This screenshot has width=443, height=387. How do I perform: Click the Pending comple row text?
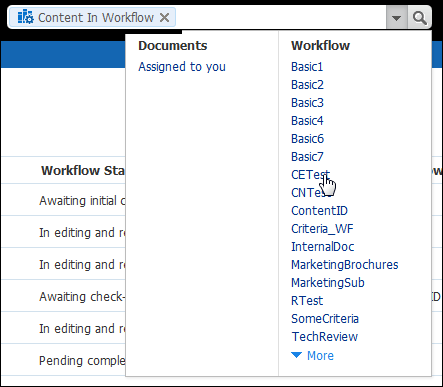[82, 361]
